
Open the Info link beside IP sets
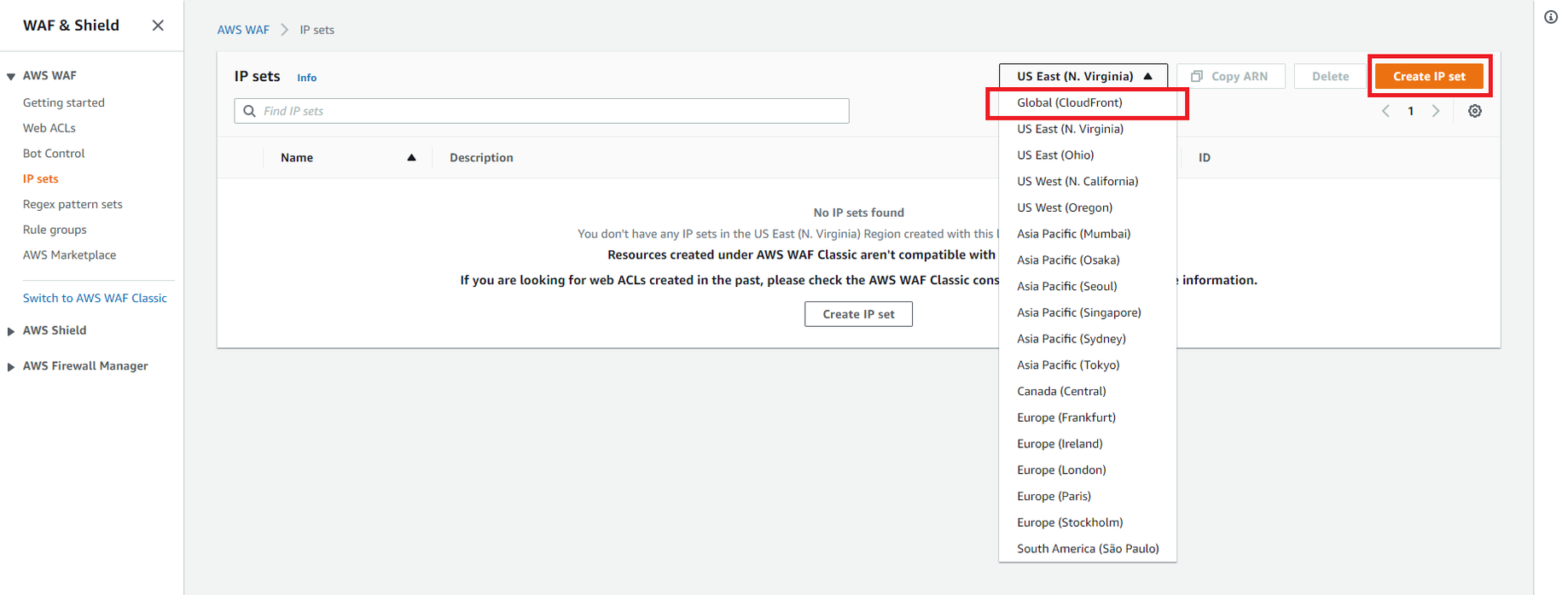[306, 78]
